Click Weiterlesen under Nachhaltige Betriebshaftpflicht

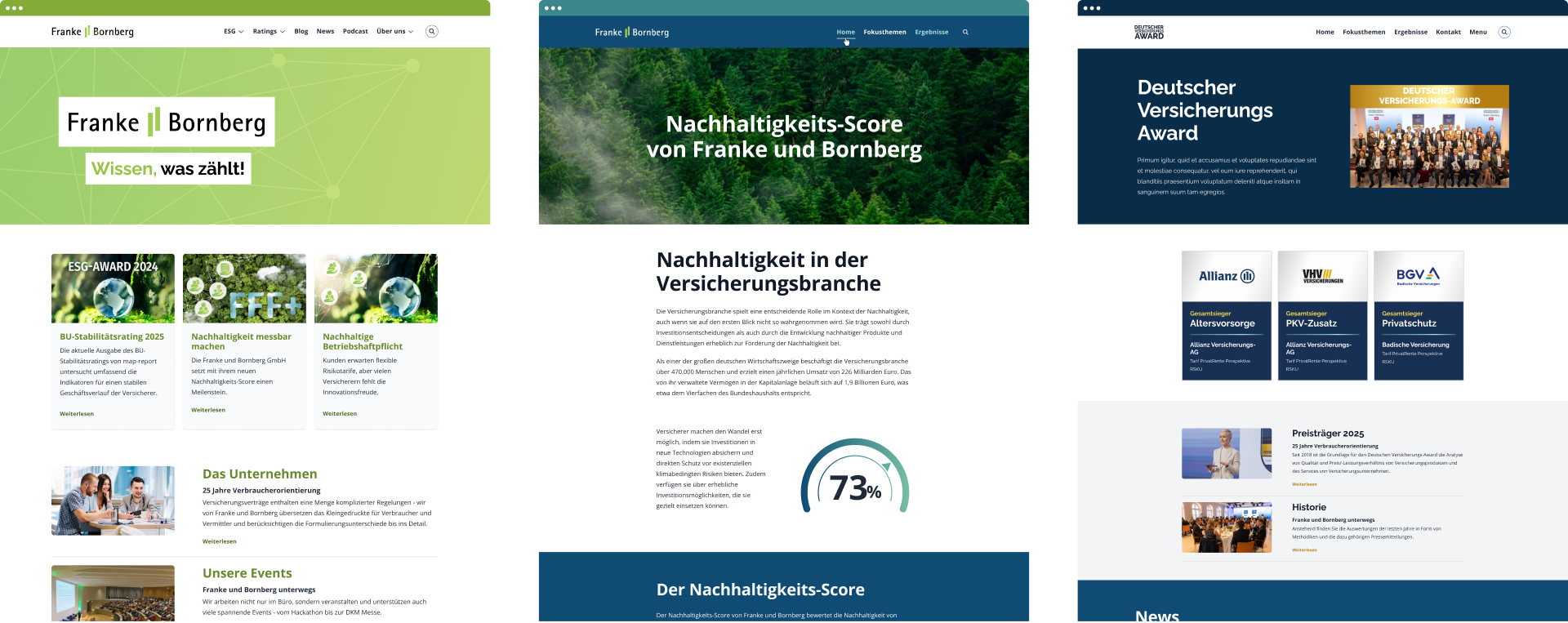tap(340, 414)
